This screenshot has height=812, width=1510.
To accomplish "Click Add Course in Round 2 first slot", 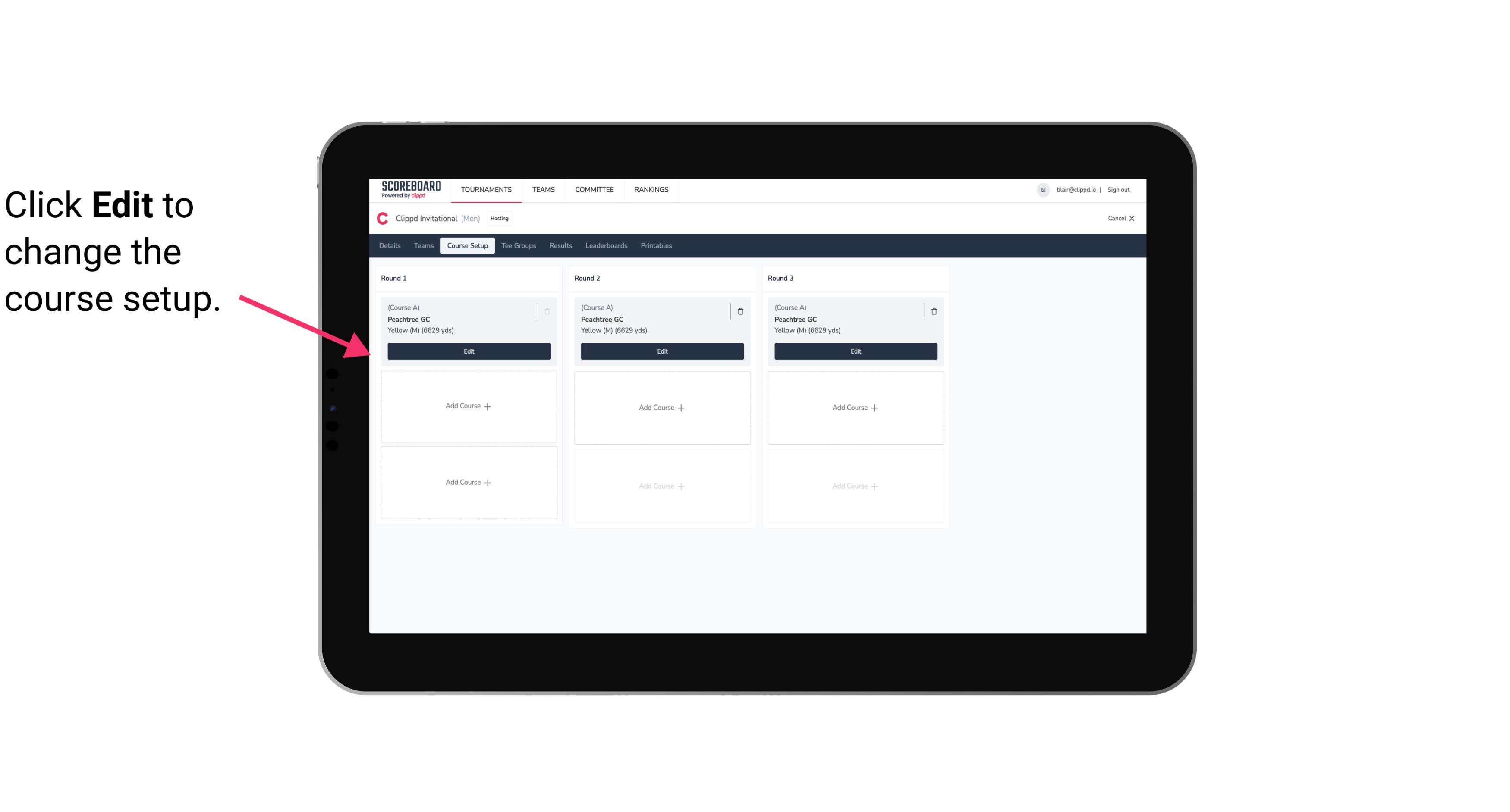I will point(661,407).
